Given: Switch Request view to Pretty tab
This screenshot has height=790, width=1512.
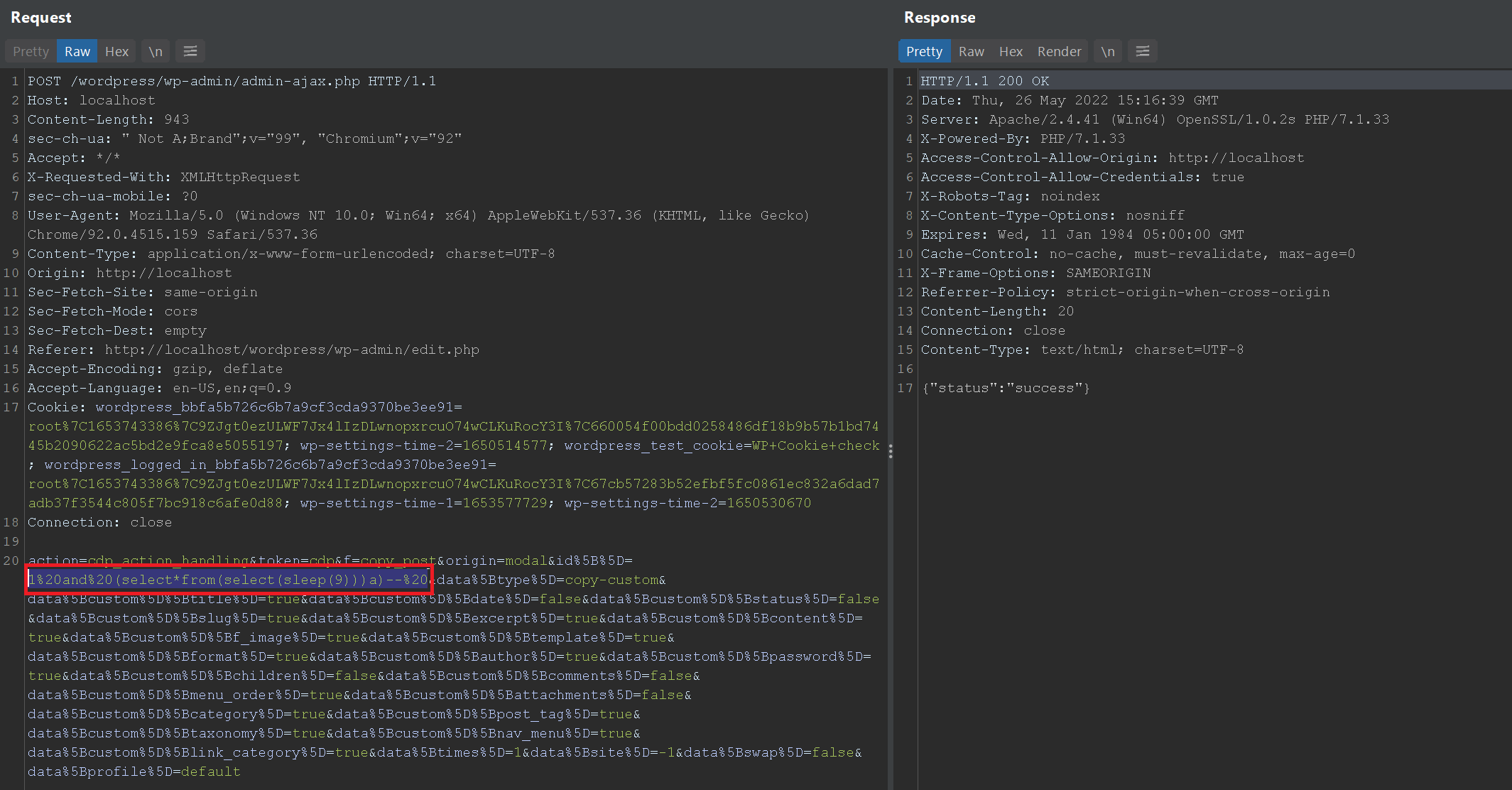Looking at the screenshot, I should tap(31, 51).
